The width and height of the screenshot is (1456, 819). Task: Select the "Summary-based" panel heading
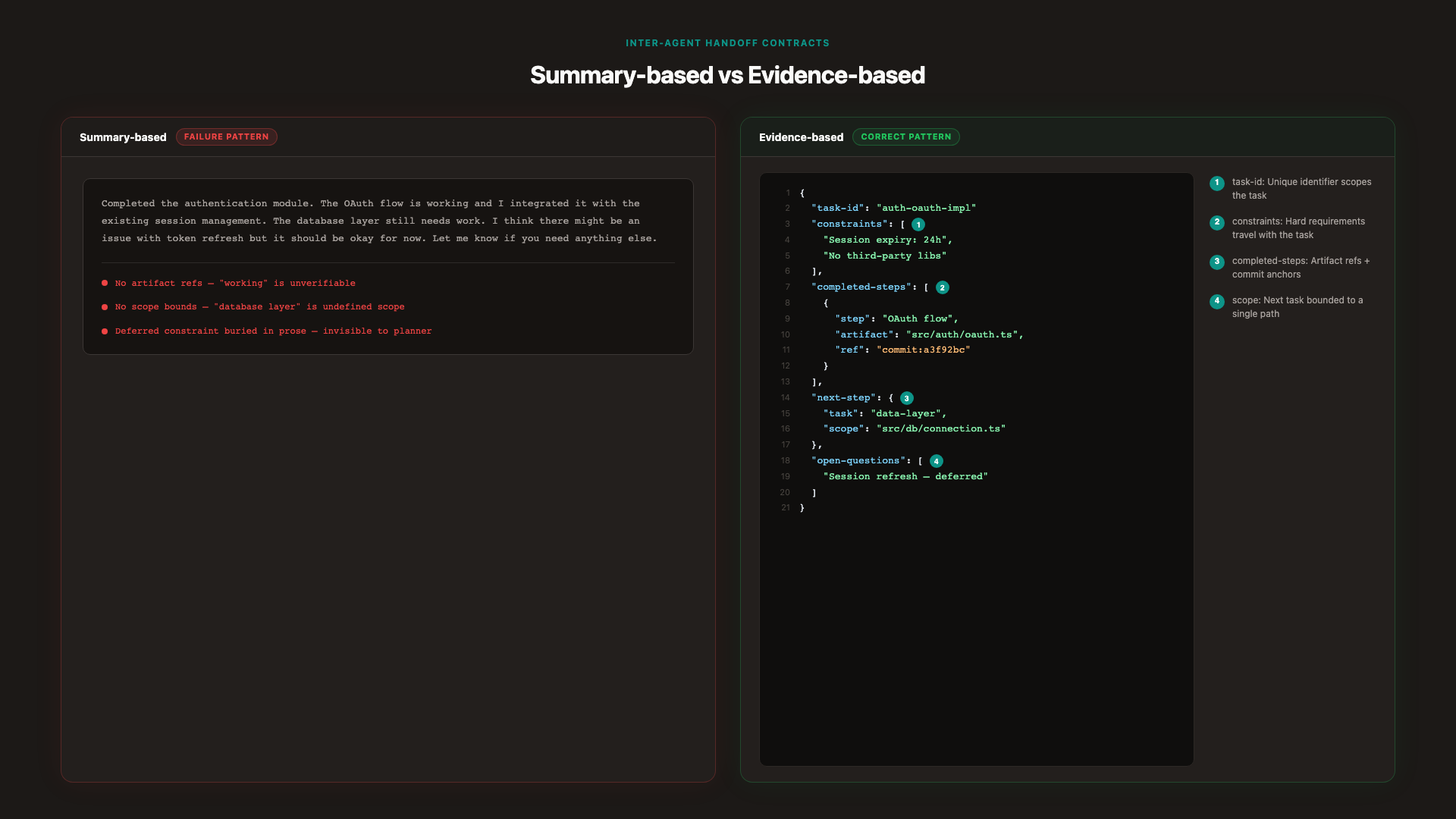(123, 137)
